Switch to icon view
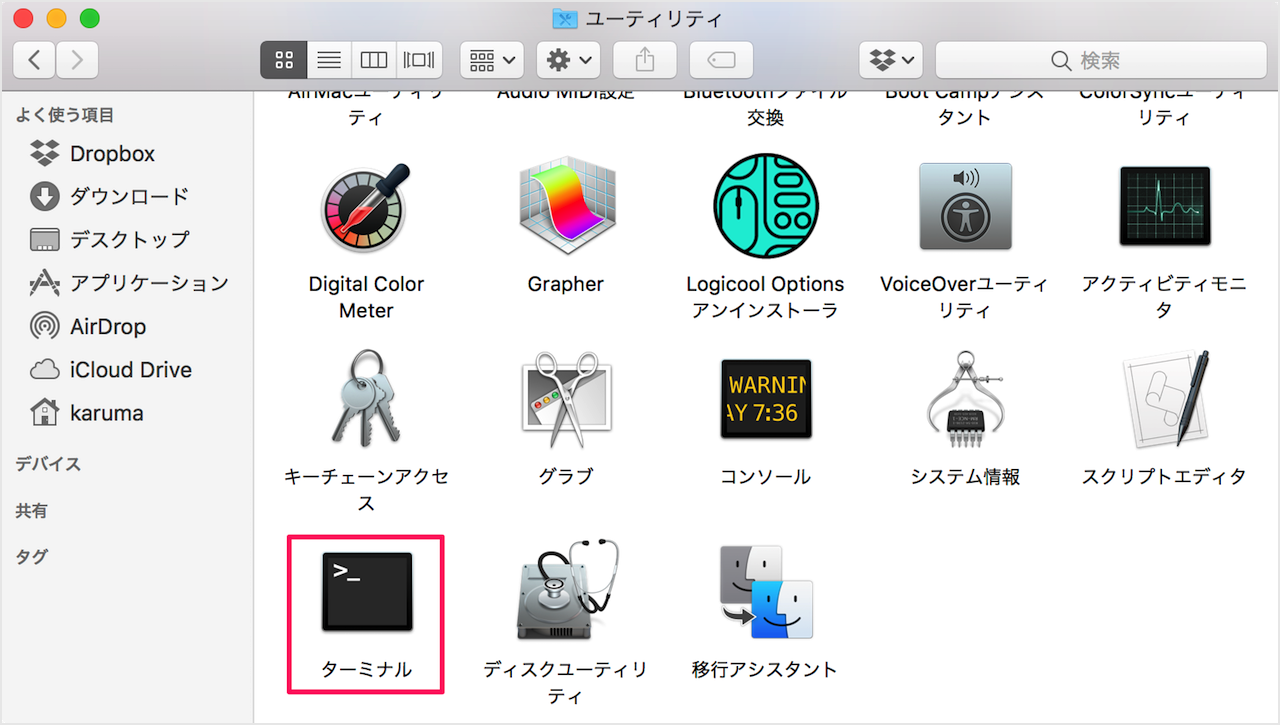The image size is (1280, 725). tap(283, 60)
